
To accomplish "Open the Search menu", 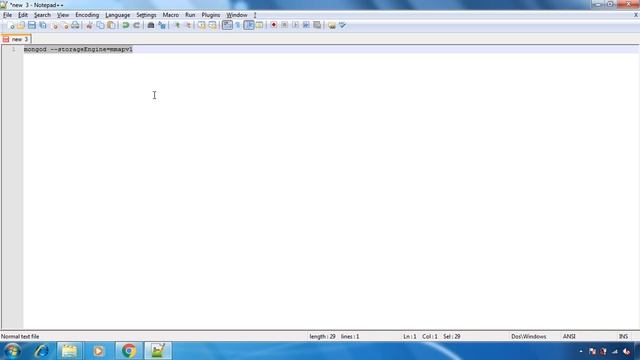I will click(x=42, y=15).
